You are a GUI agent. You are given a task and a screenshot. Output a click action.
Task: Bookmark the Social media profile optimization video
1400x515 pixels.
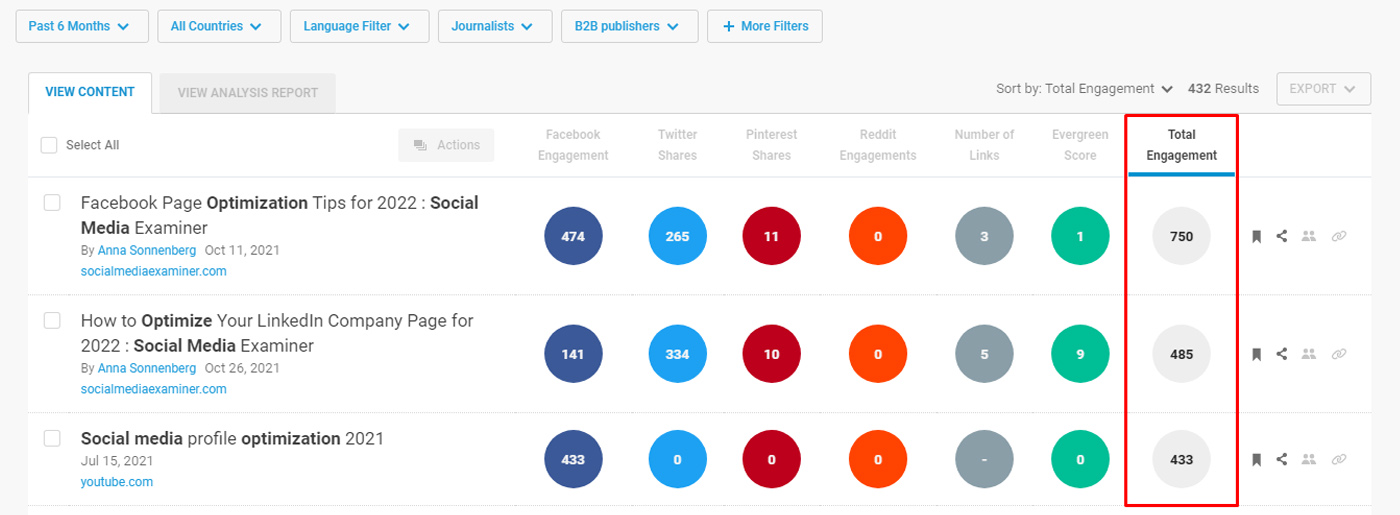1257,460
